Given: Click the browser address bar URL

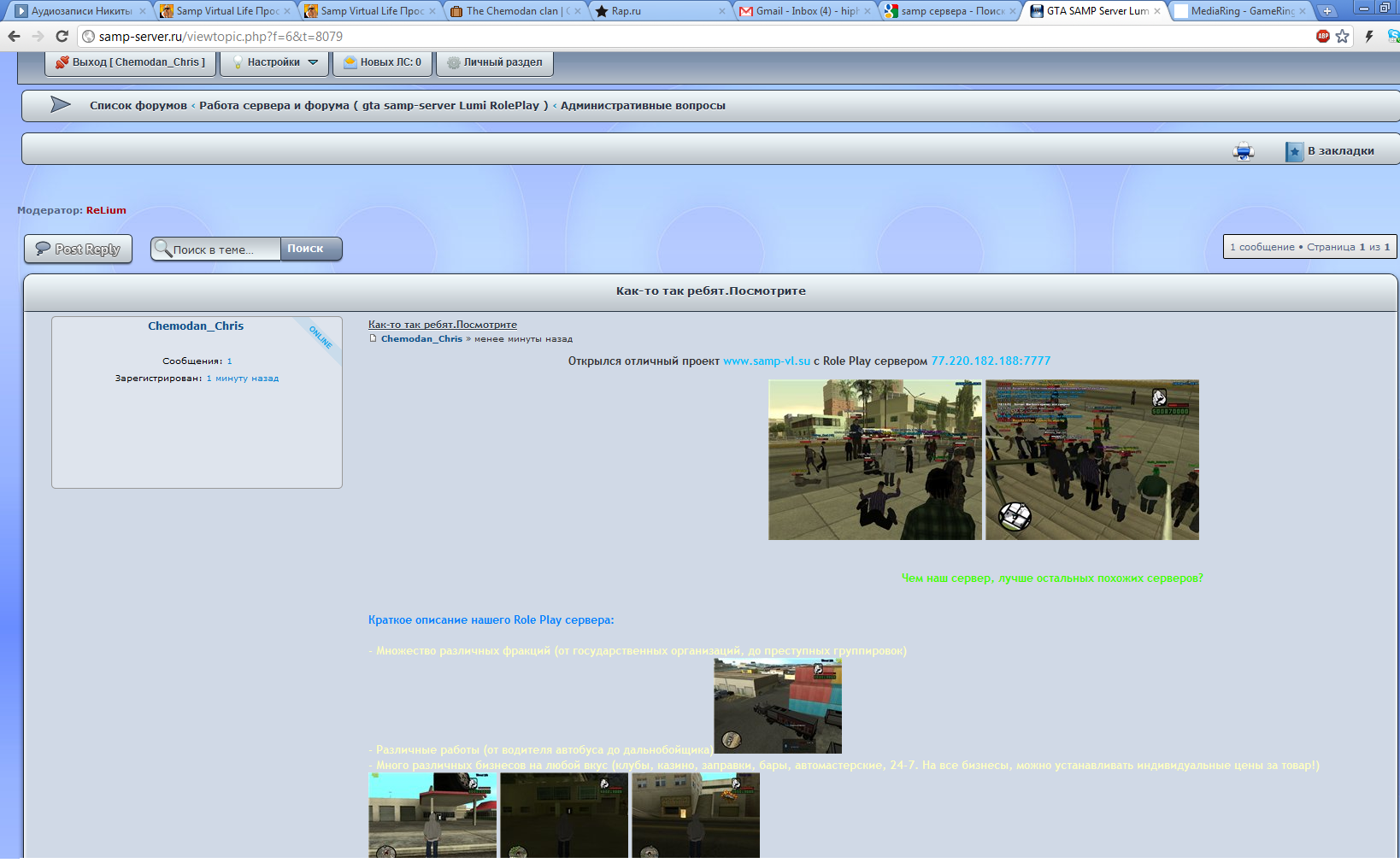Looking at the screenshot, I should [221, 37].
